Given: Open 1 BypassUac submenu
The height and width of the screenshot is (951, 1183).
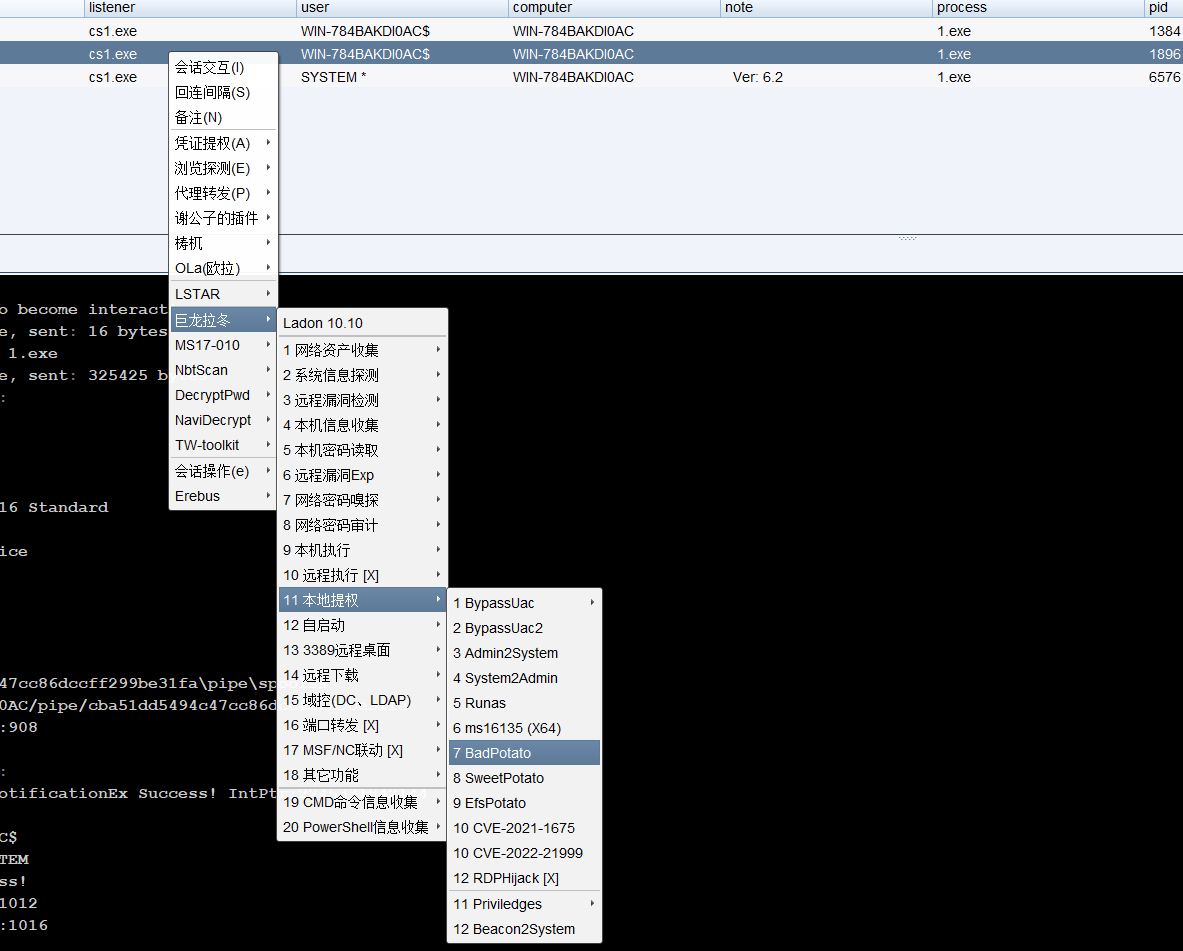Looking at the screenshot, I should [x=524, y=603].
